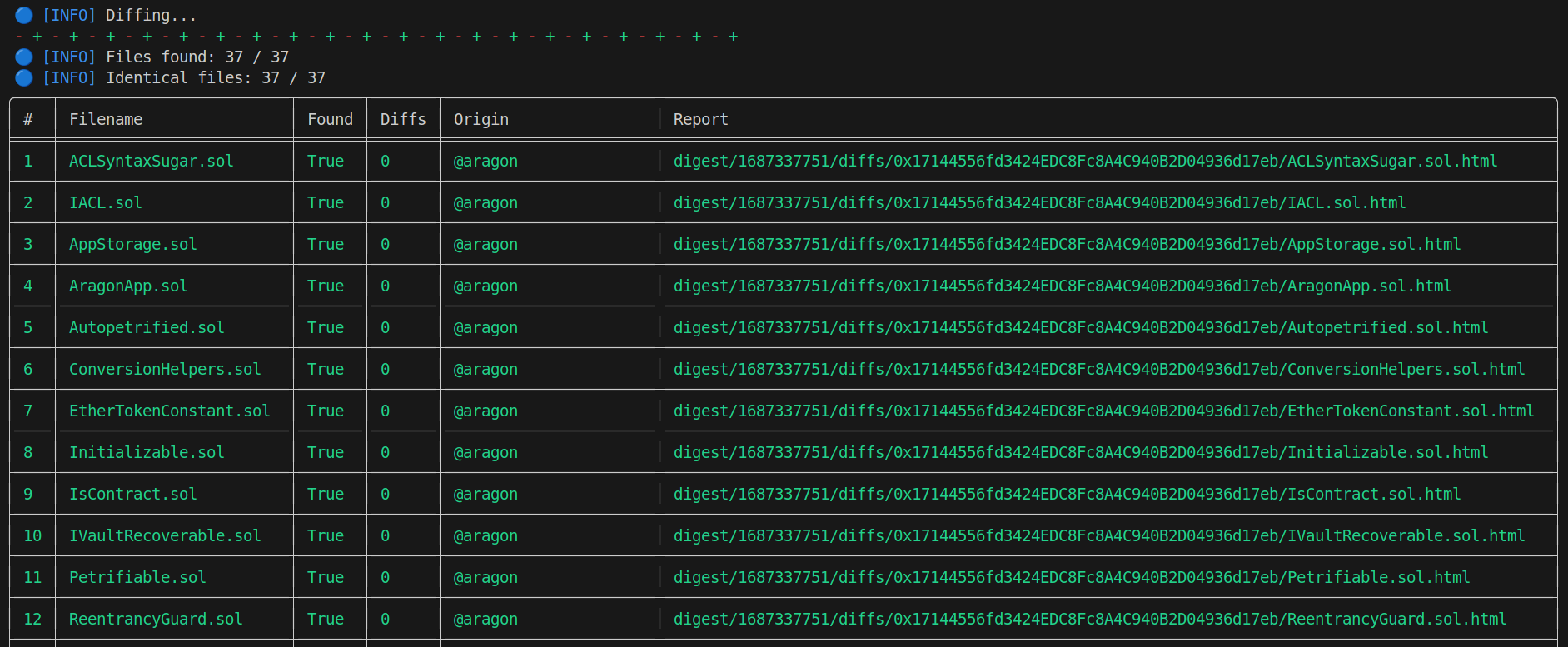Open the IsContract.sol.html report path
Viewport: 1568px width, 647px height.
(1068, 494)
